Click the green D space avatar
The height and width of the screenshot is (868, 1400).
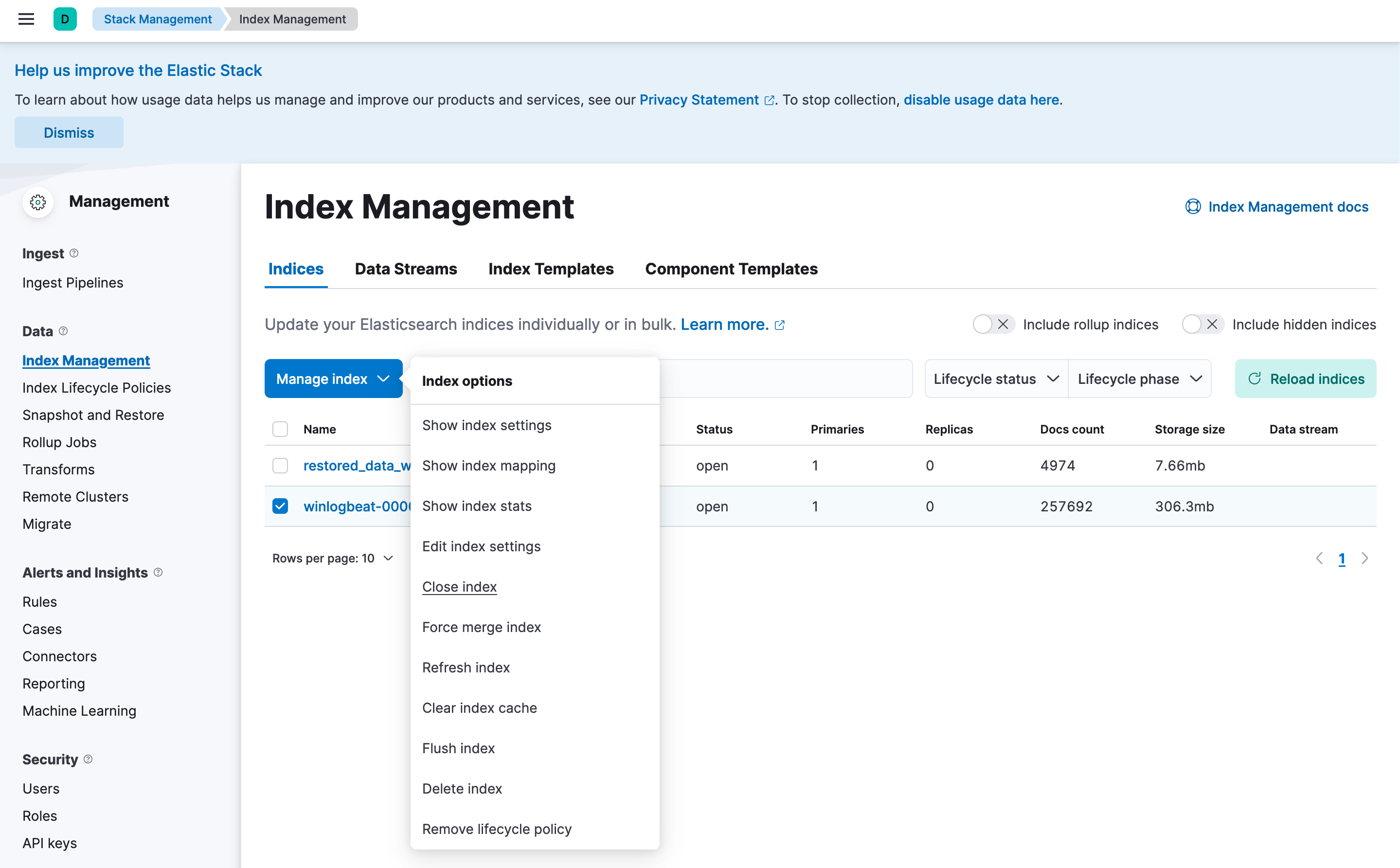pyautogui.click(x=65, y=19)
